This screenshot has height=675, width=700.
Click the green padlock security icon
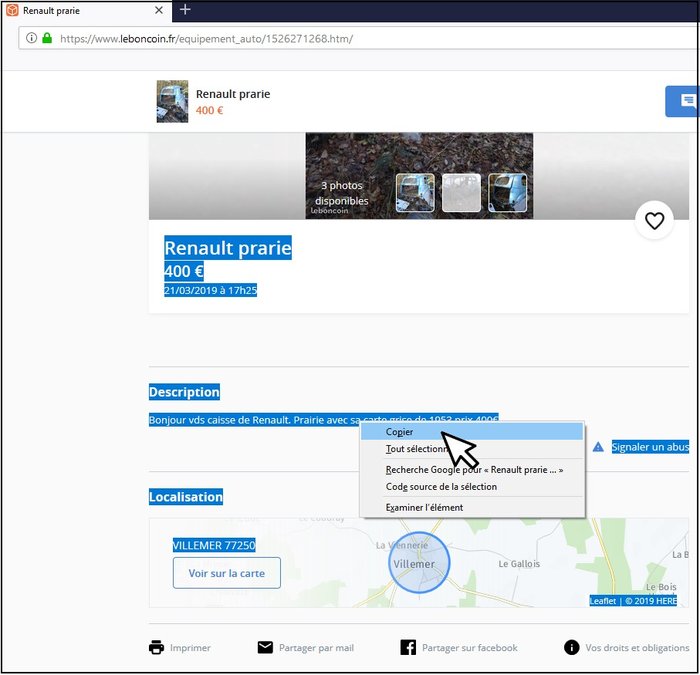[47, 38]
